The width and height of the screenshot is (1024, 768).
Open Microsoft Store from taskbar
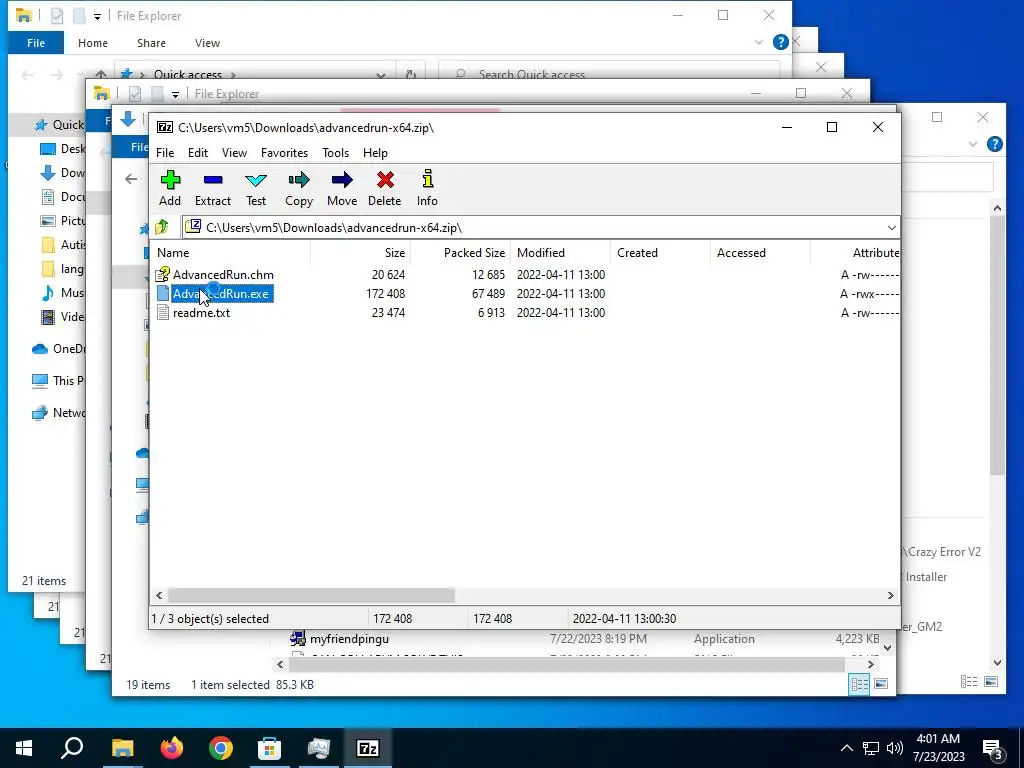click(270, 748)
